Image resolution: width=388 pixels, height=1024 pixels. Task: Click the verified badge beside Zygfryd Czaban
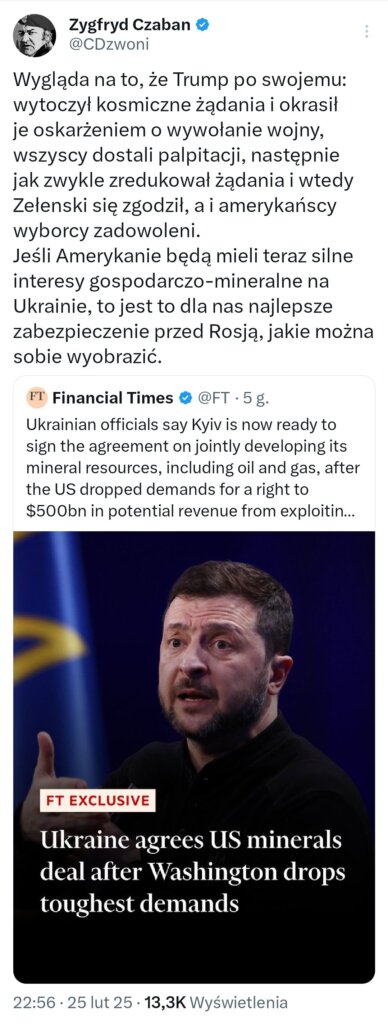pyautogui.click(x=203, y=25)
